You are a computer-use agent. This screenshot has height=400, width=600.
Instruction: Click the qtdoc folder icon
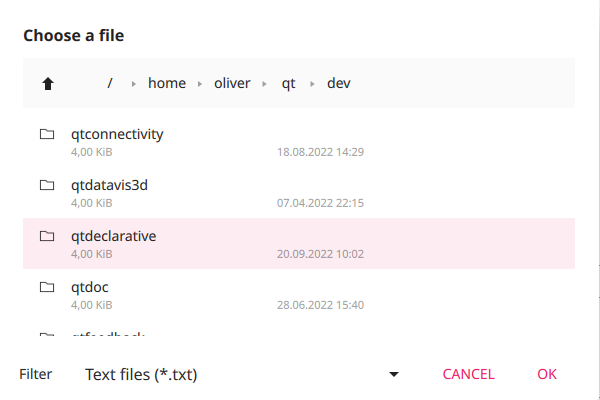coord(47,287)
